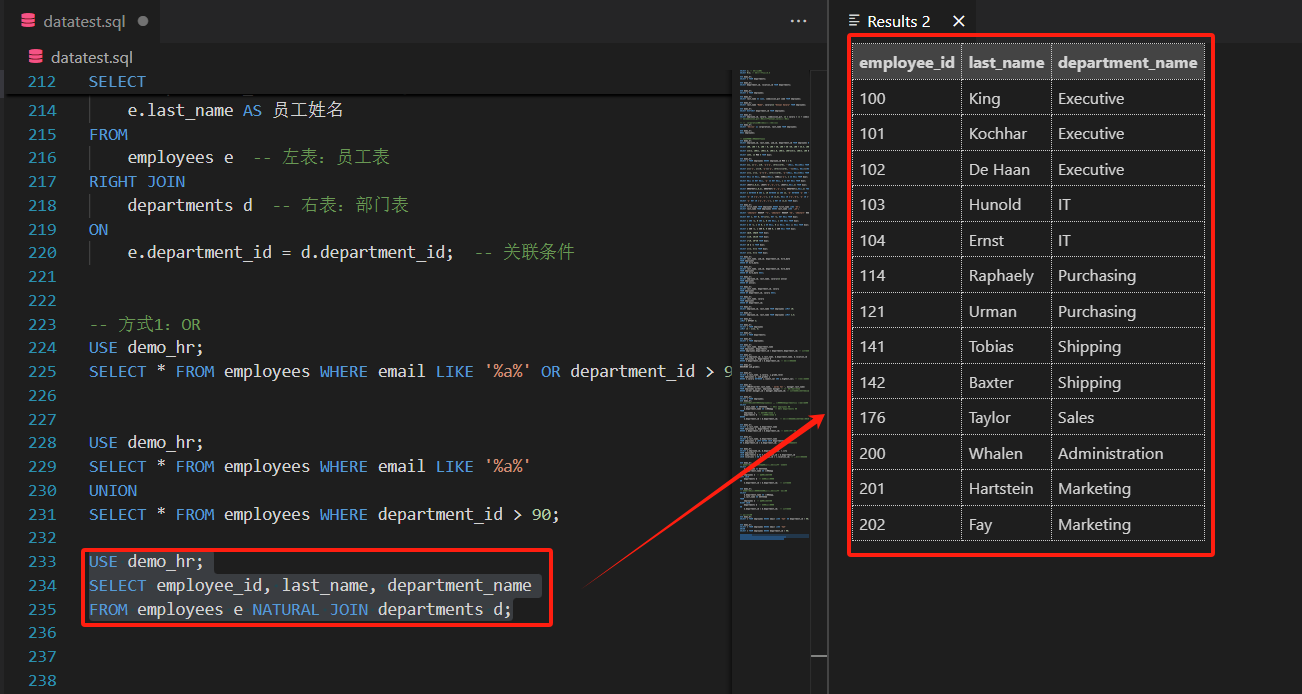Sort by the last_name column header
The image size is (1302, 694).
click(x=1007, y=62)
